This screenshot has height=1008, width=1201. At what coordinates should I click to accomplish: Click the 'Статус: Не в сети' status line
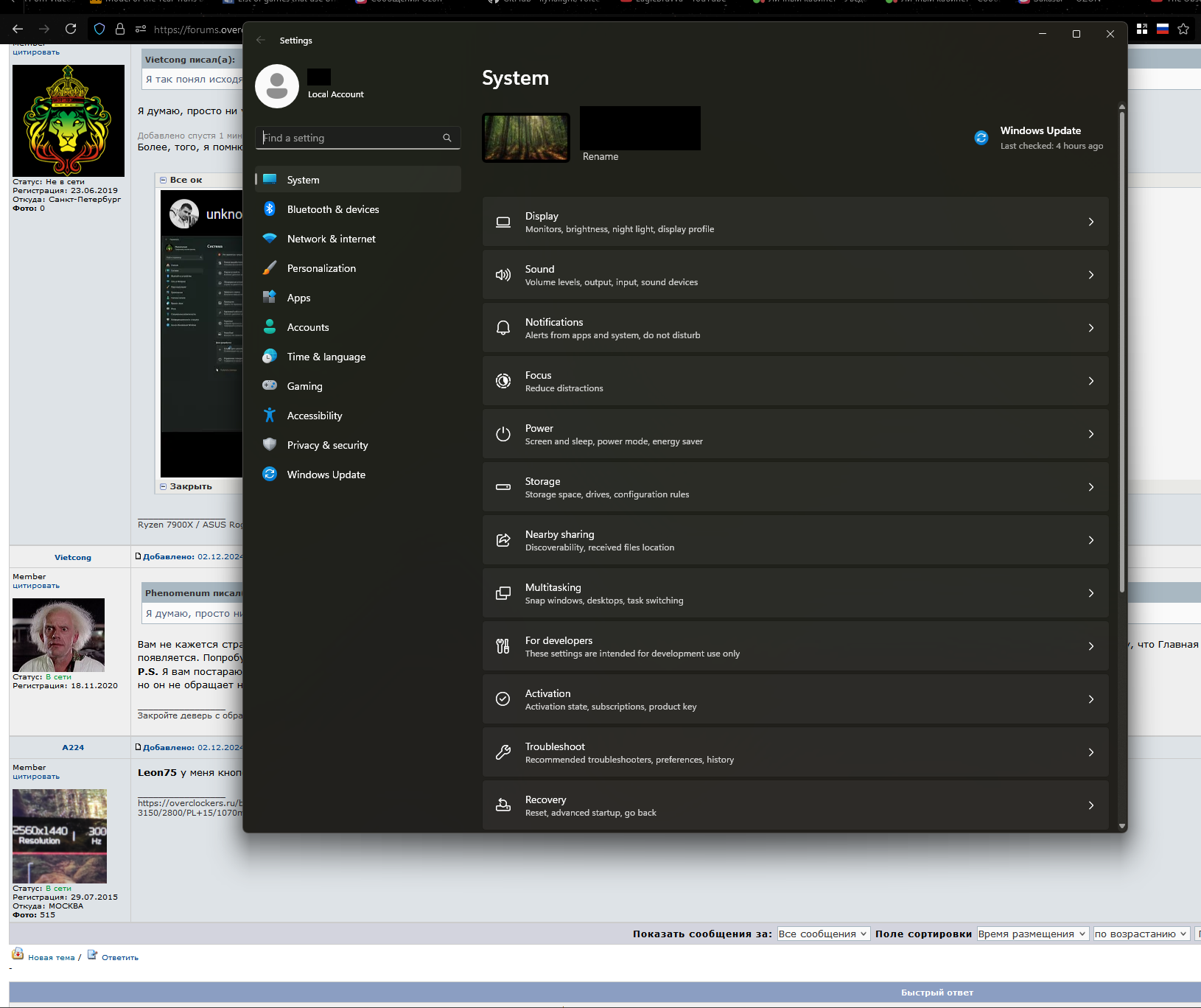coord(49,181)
